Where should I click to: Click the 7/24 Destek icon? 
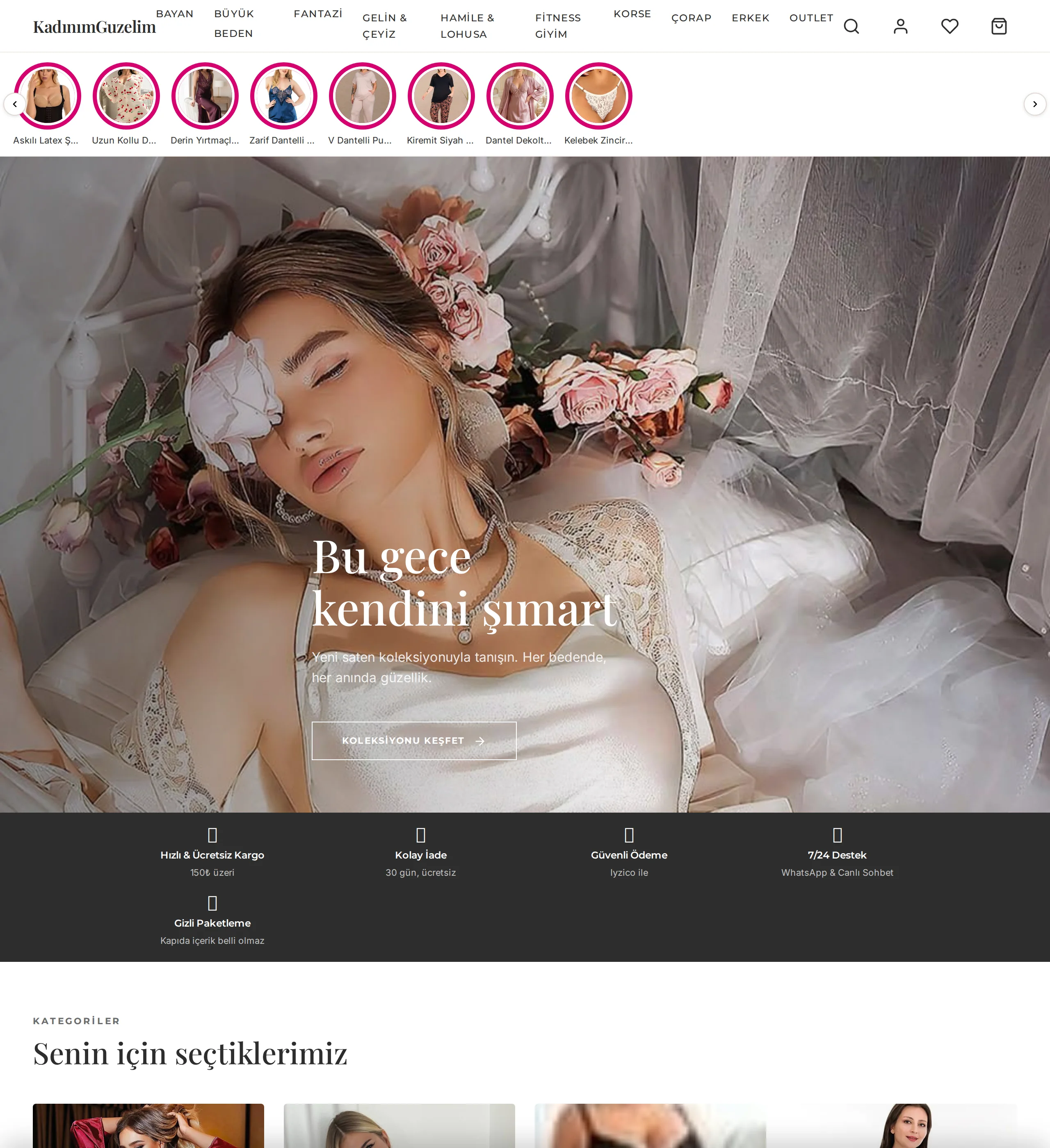(837, 835)
